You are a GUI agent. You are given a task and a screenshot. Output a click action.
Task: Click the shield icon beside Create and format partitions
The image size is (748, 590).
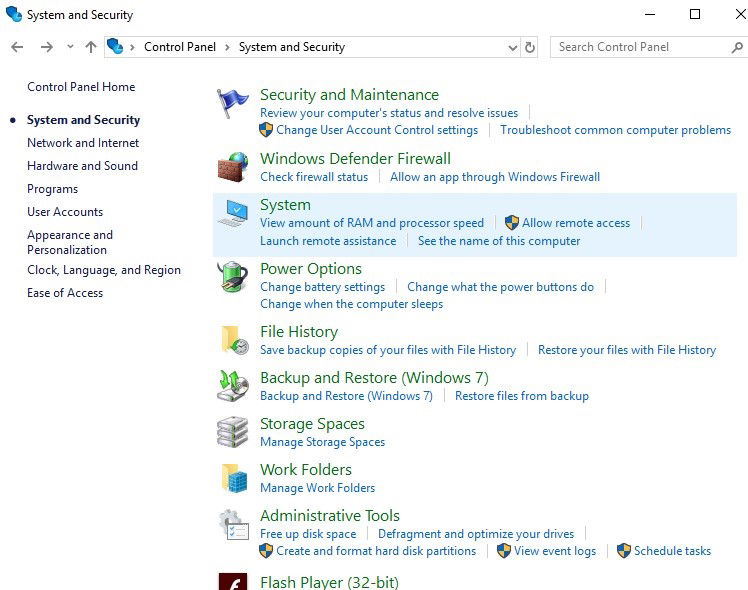(x=266, y=550)
